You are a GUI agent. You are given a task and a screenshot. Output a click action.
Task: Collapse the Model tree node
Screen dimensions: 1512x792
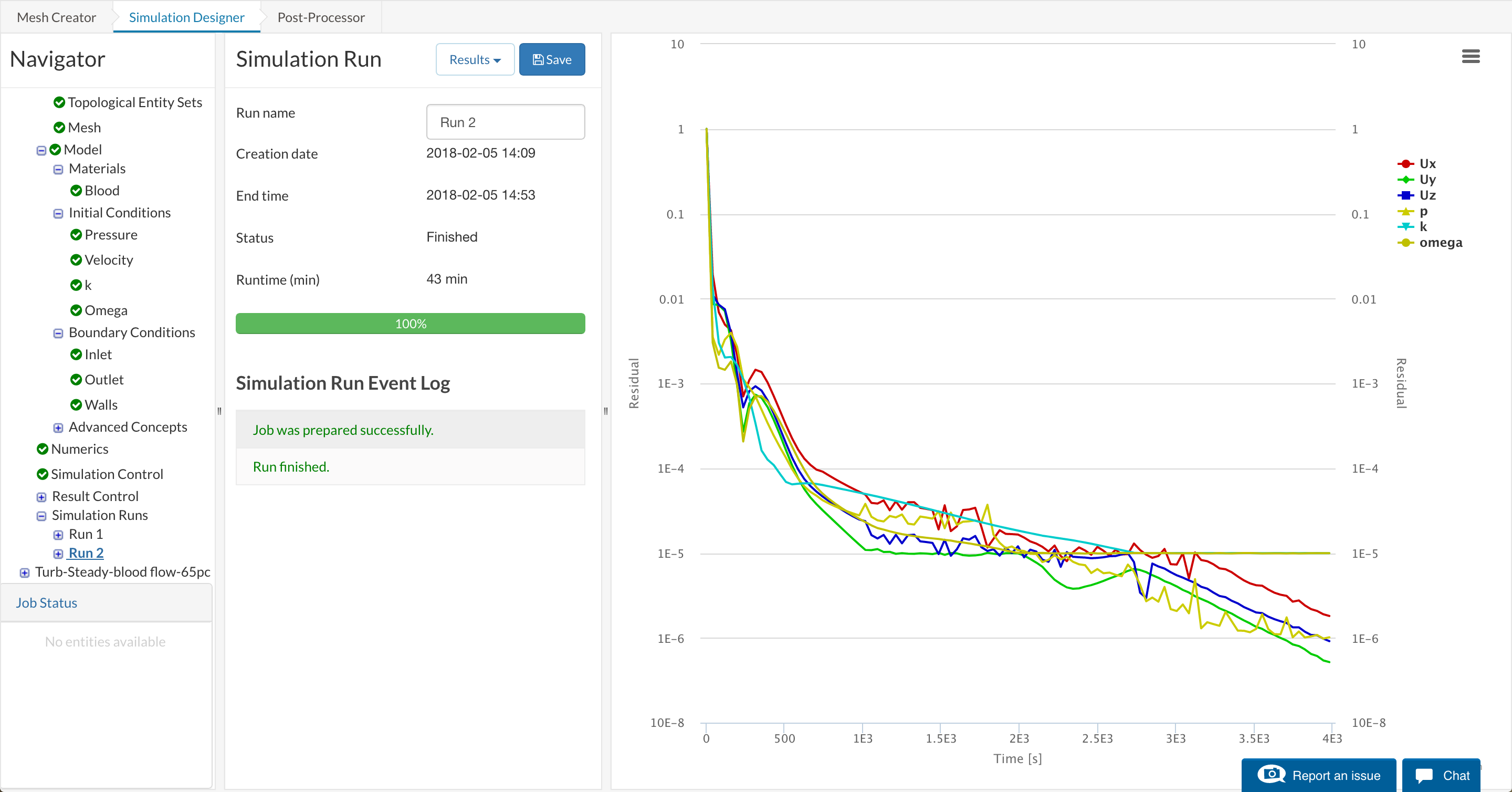click(41, 150)
